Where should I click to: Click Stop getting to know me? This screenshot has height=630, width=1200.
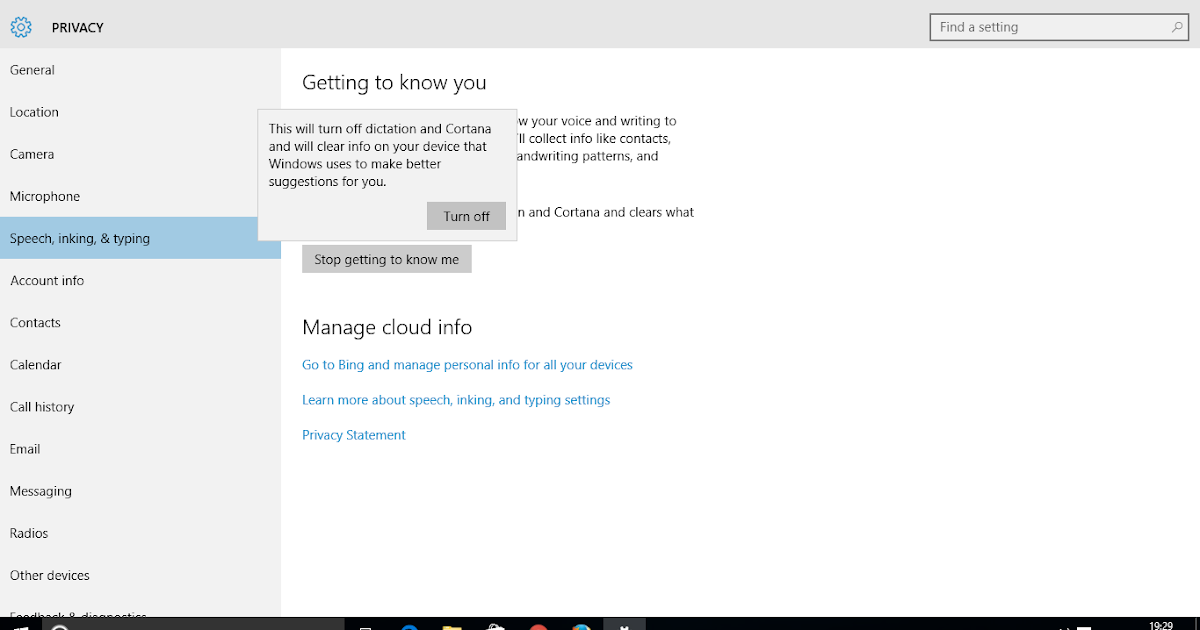(x=386, y=258)
